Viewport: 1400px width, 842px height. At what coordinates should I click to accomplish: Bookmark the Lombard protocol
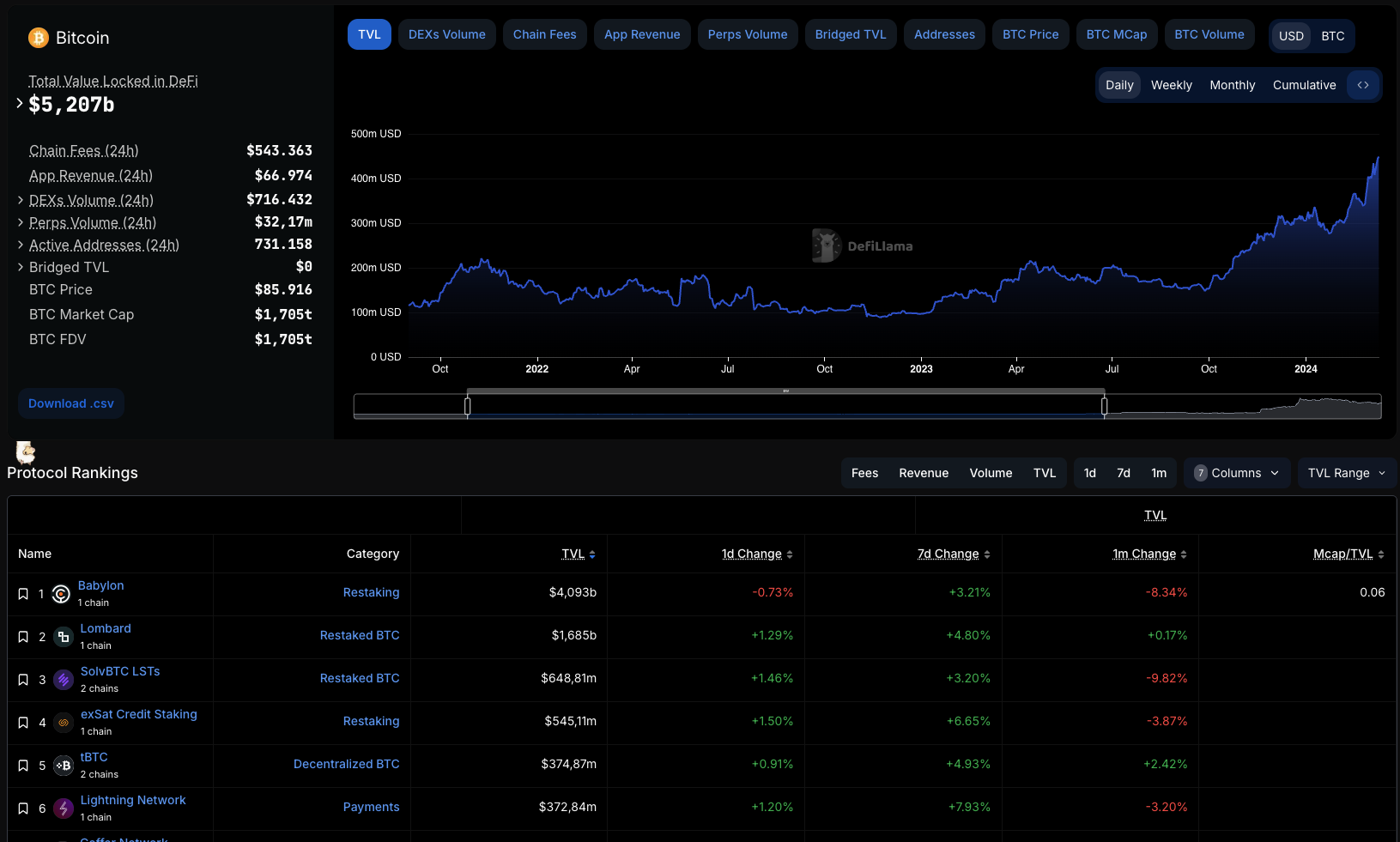(x=23, y=637)
